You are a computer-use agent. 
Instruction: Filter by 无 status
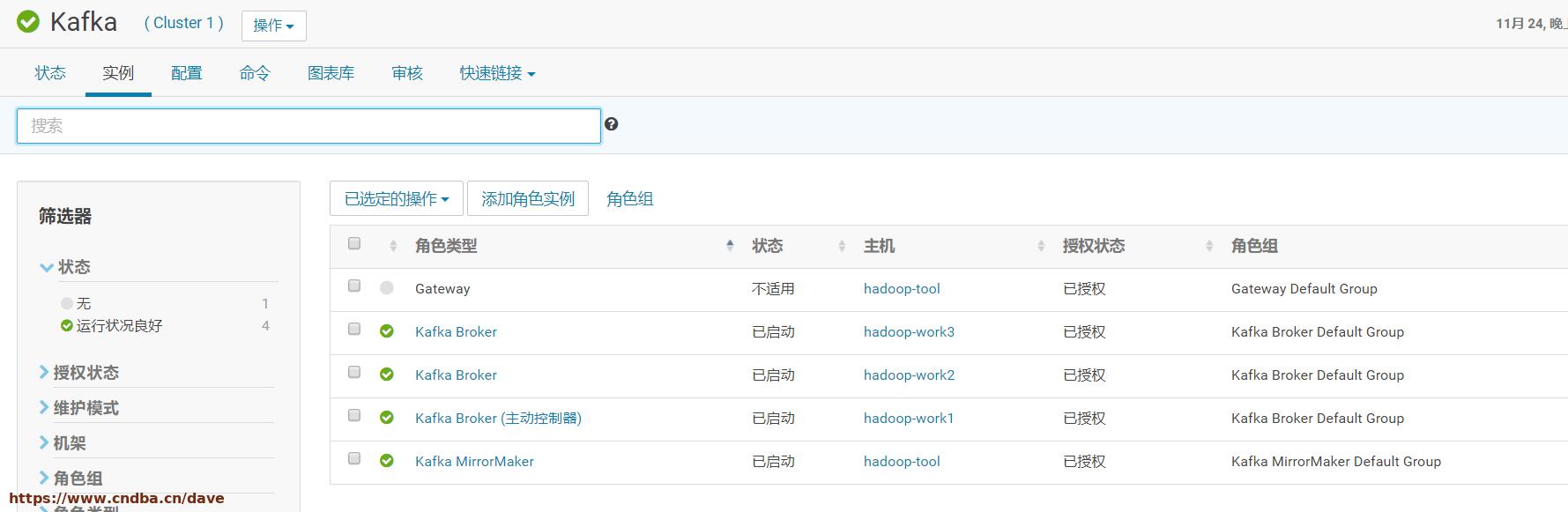84,303
